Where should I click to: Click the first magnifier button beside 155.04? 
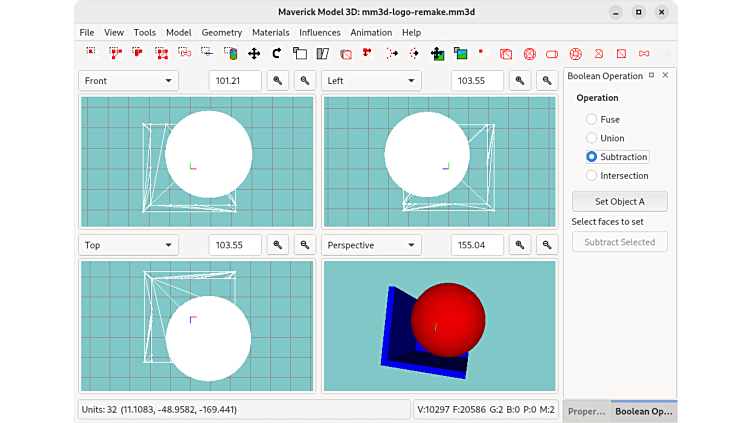(520, 245)
